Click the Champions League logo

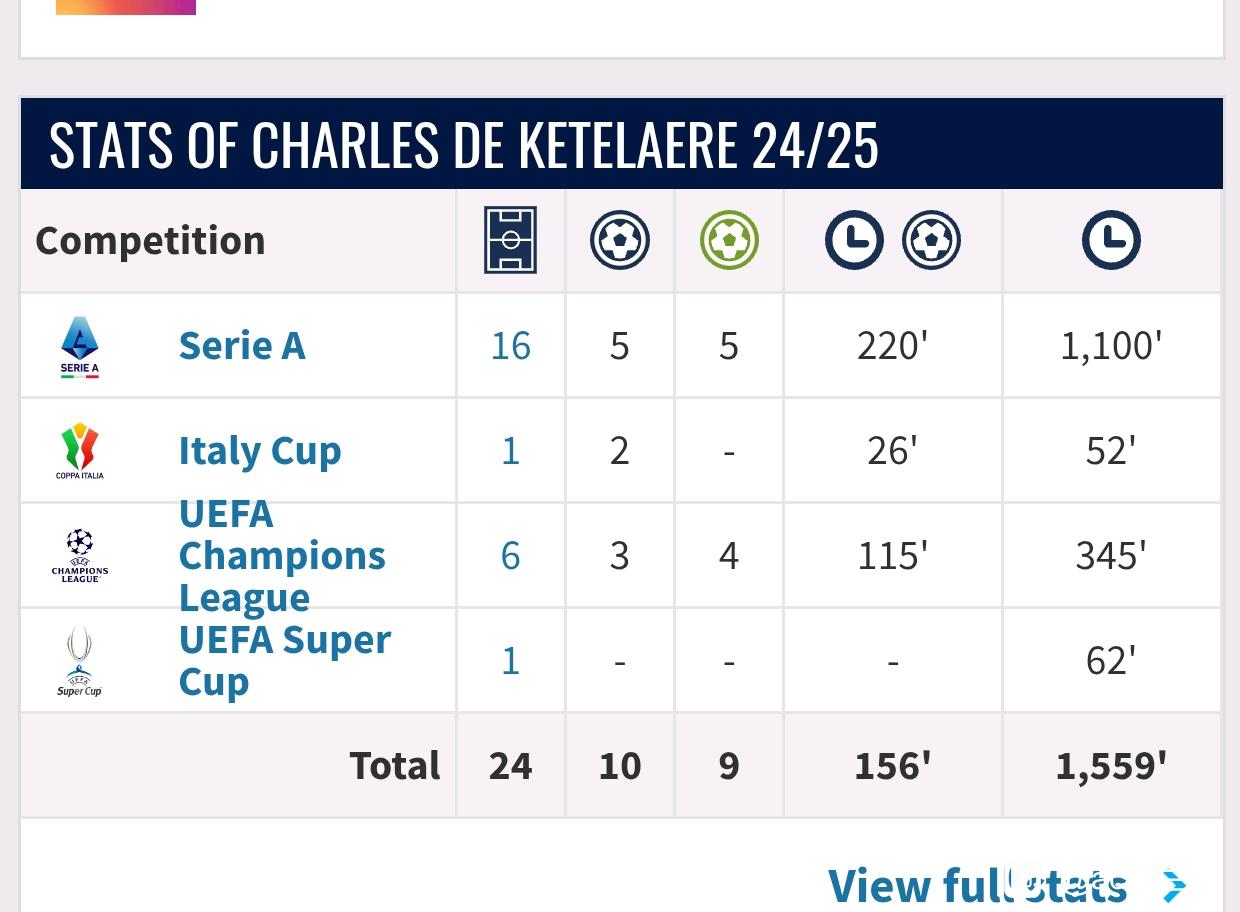pos(80,556)
